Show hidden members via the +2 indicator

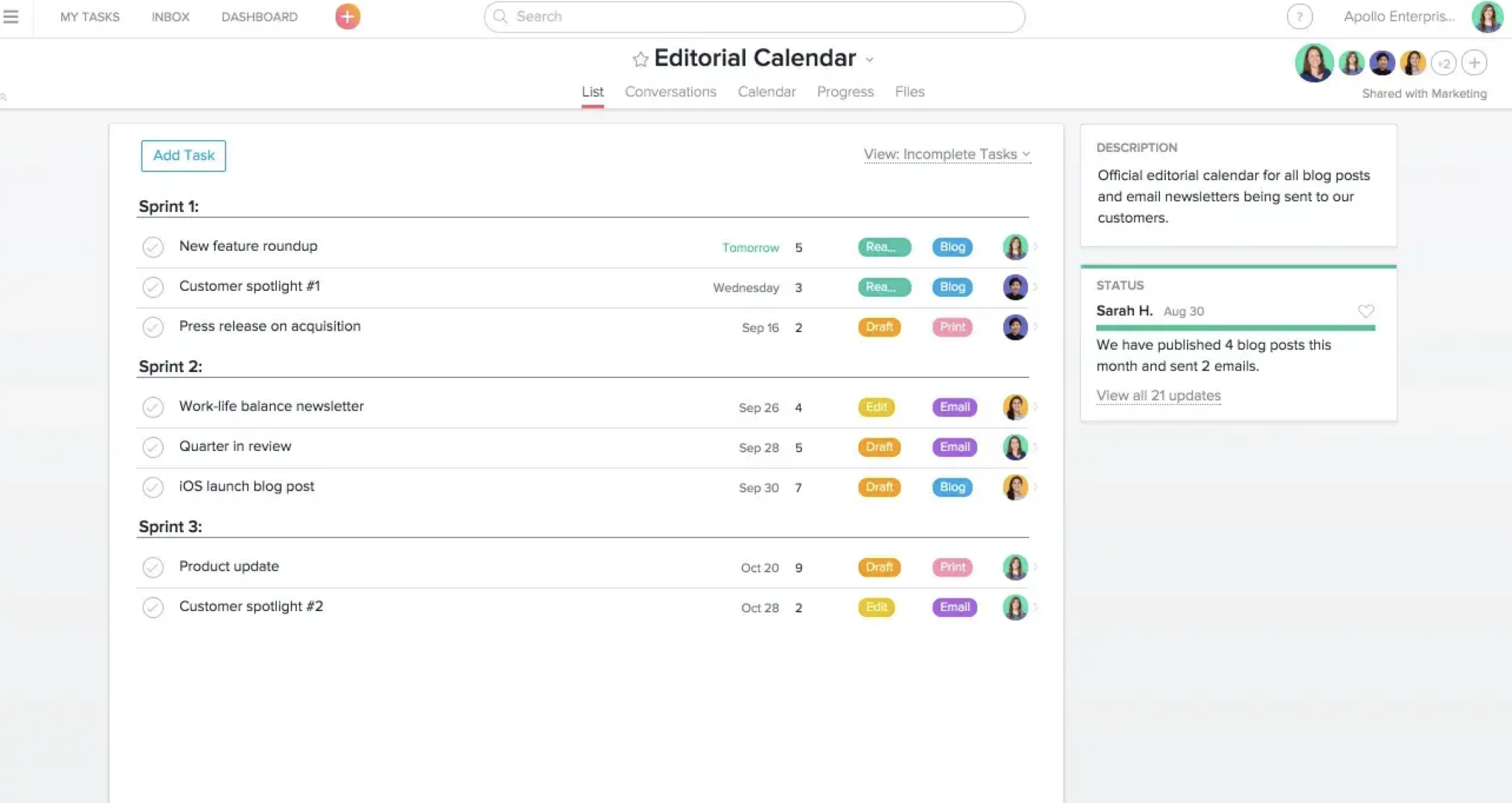click(1443, 63)
